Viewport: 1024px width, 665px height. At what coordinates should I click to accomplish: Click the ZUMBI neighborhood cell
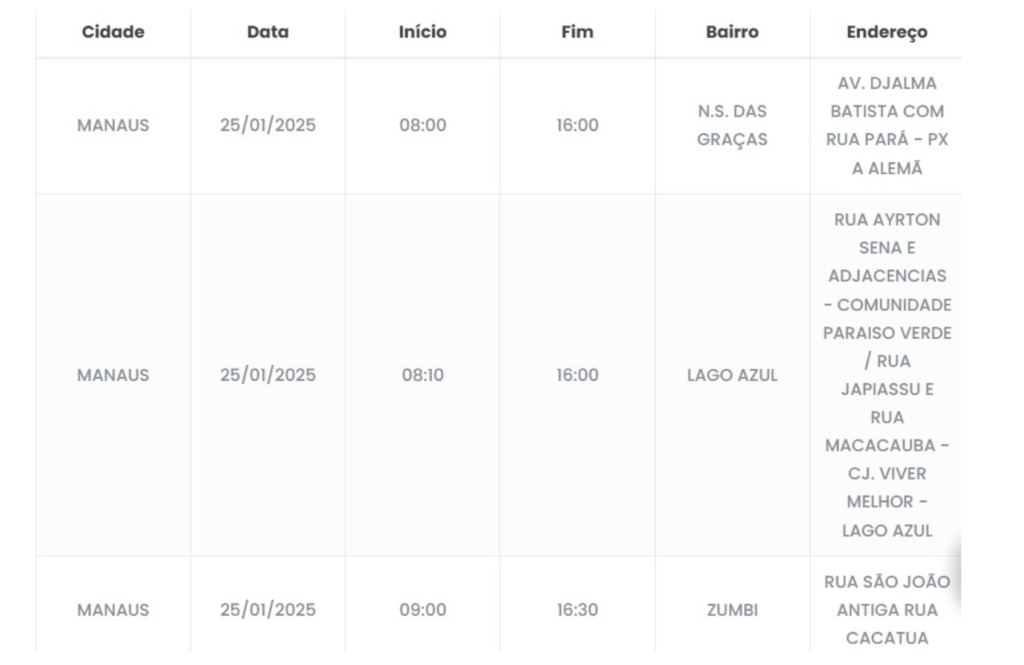(732, 610)
